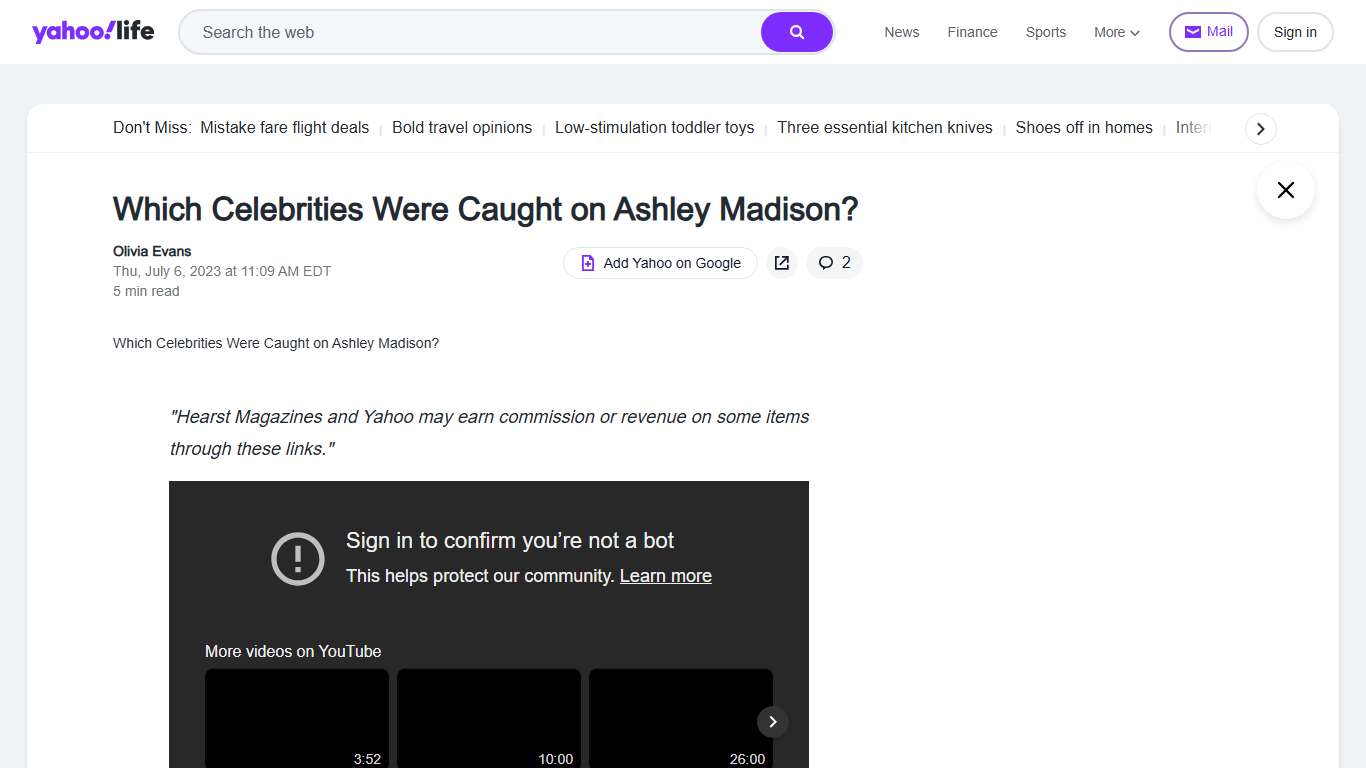Click inside the Search the web field
Image resolution: width=1366 pixels, height=768 pixels.
[x=450, y=32]
